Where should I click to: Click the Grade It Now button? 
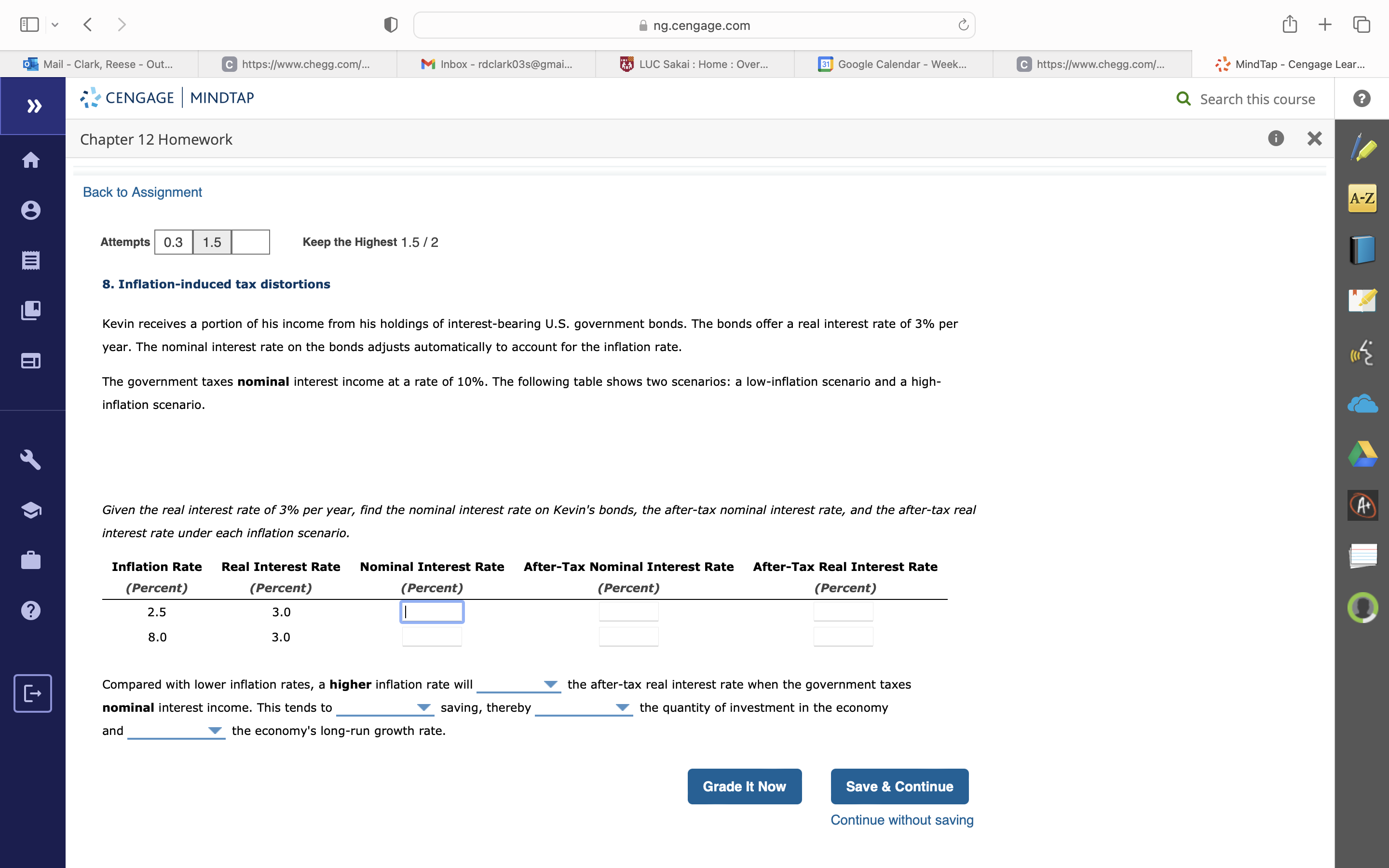point(744,786)
